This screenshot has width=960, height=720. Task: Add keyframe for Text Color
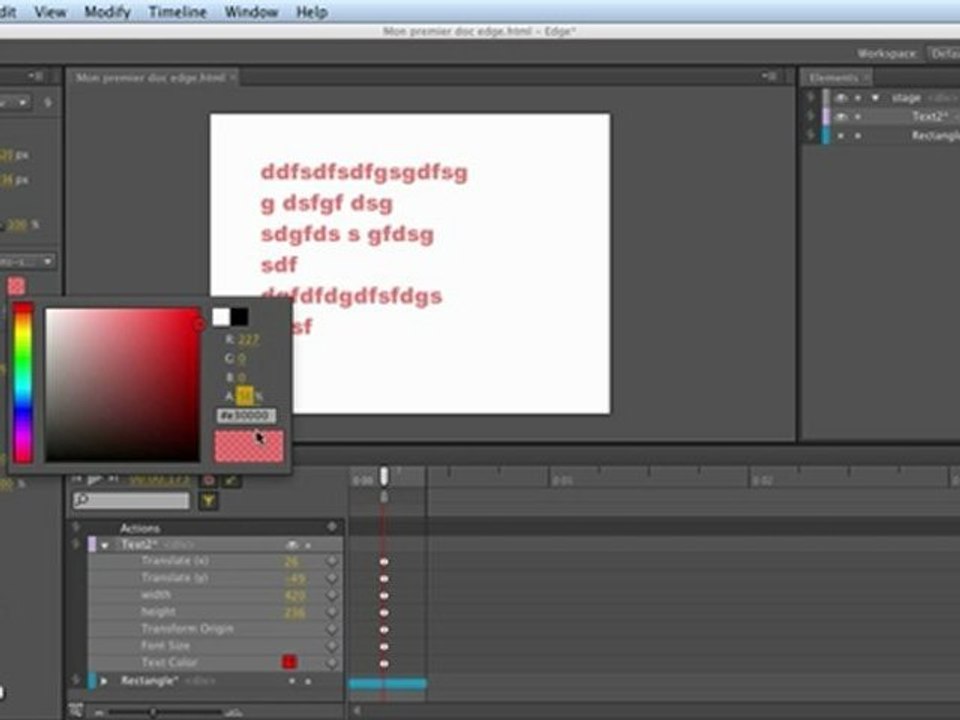[x=332, y=662]
